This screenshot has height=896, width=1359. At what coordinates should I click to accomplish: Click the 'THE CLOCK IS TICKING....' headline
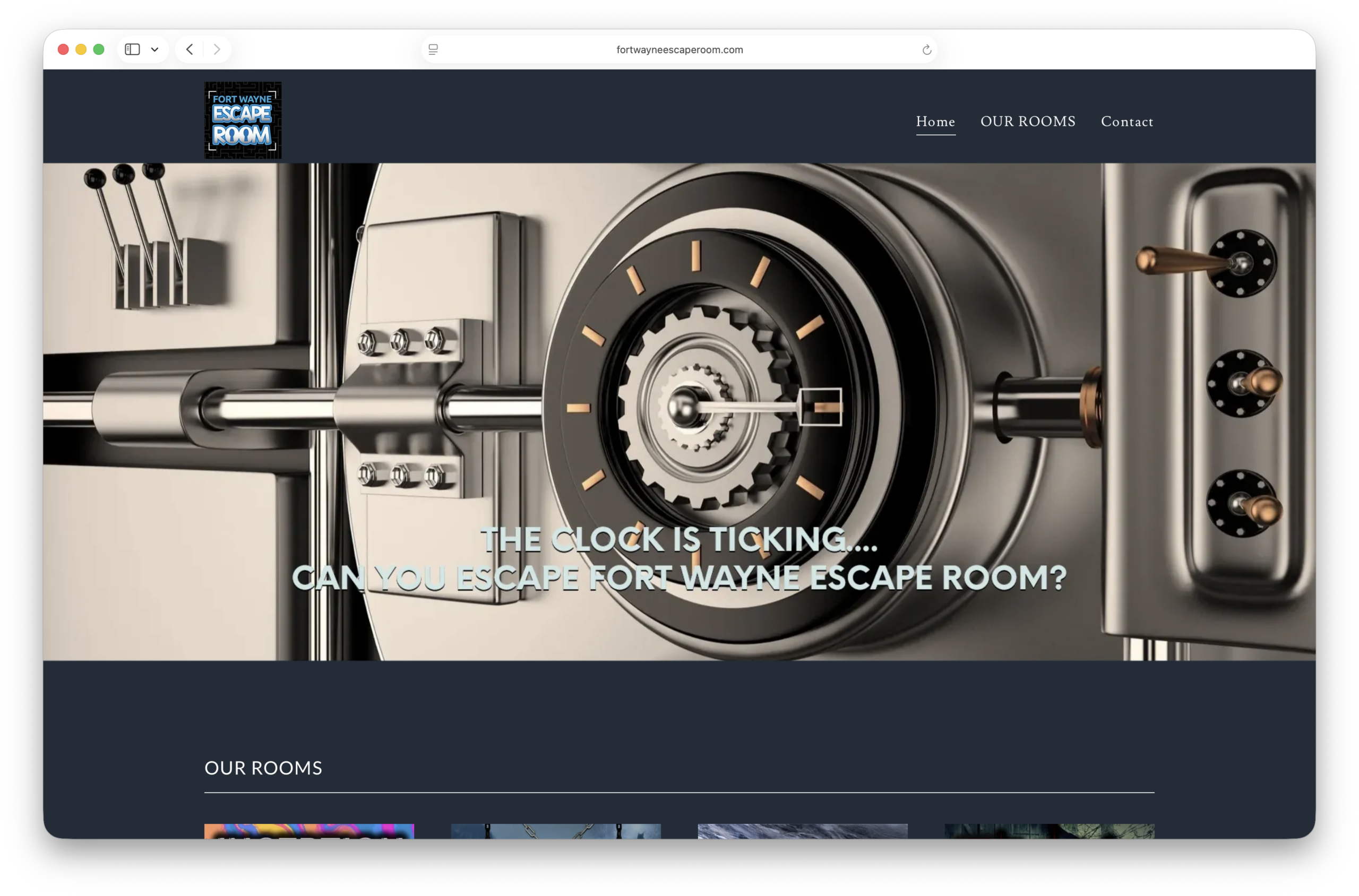coord(679,539)
